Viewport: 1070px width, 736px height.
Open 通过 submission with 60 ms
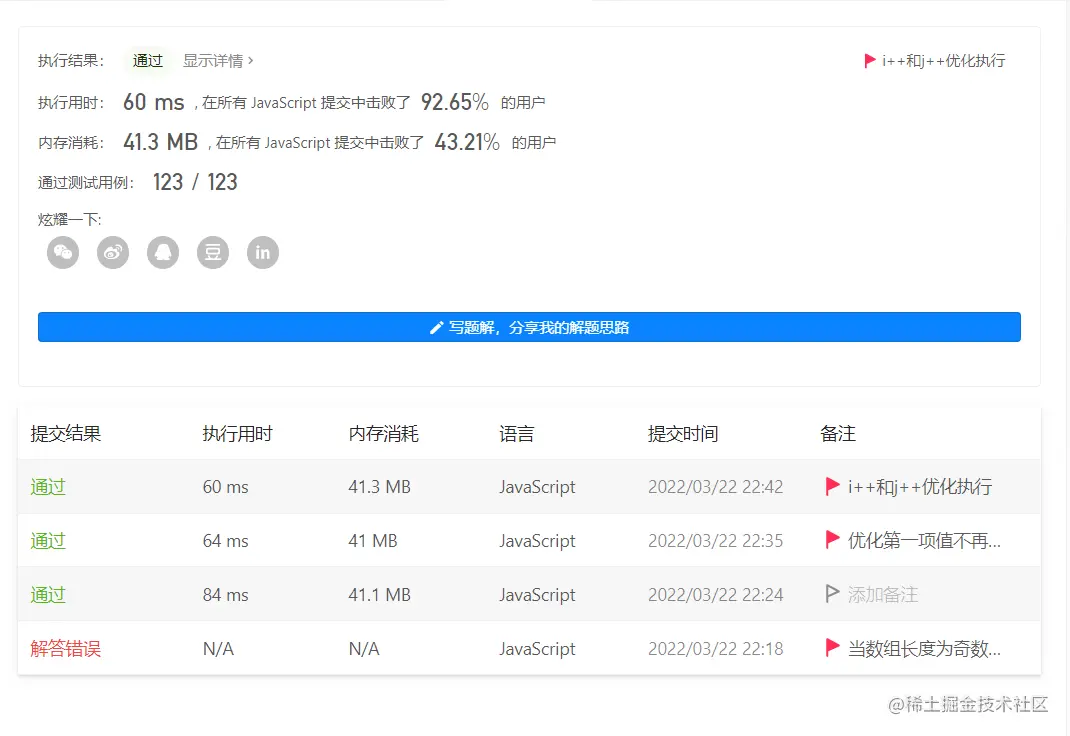point(48,487)
